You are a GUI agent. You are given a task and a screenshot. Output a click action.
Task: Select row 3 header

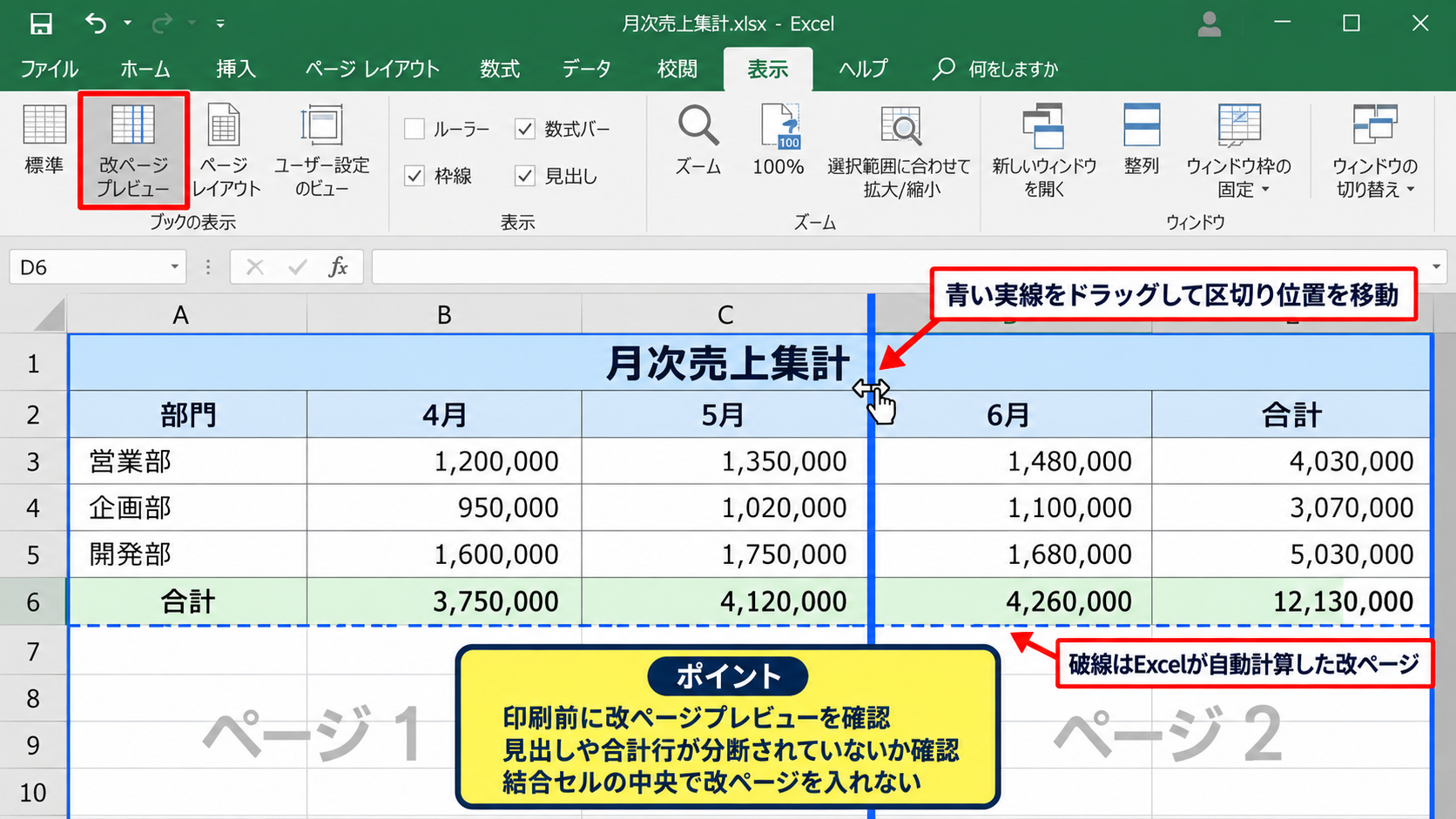(x=33, y=461)
